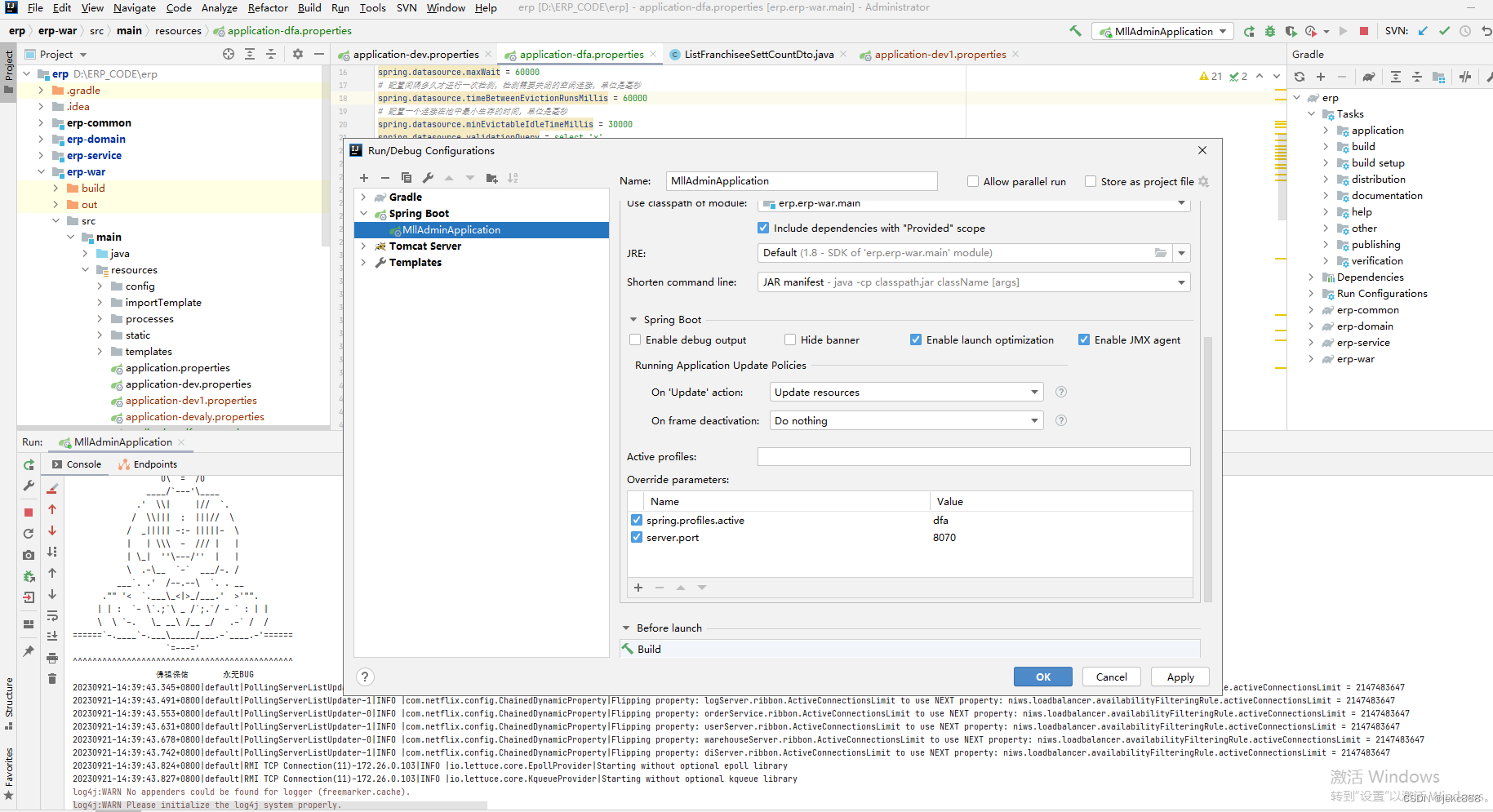This screenshot has height=812, width=1493.
Task: Click the dialog's vertical scrollbar
Action: click(1208, 469)
